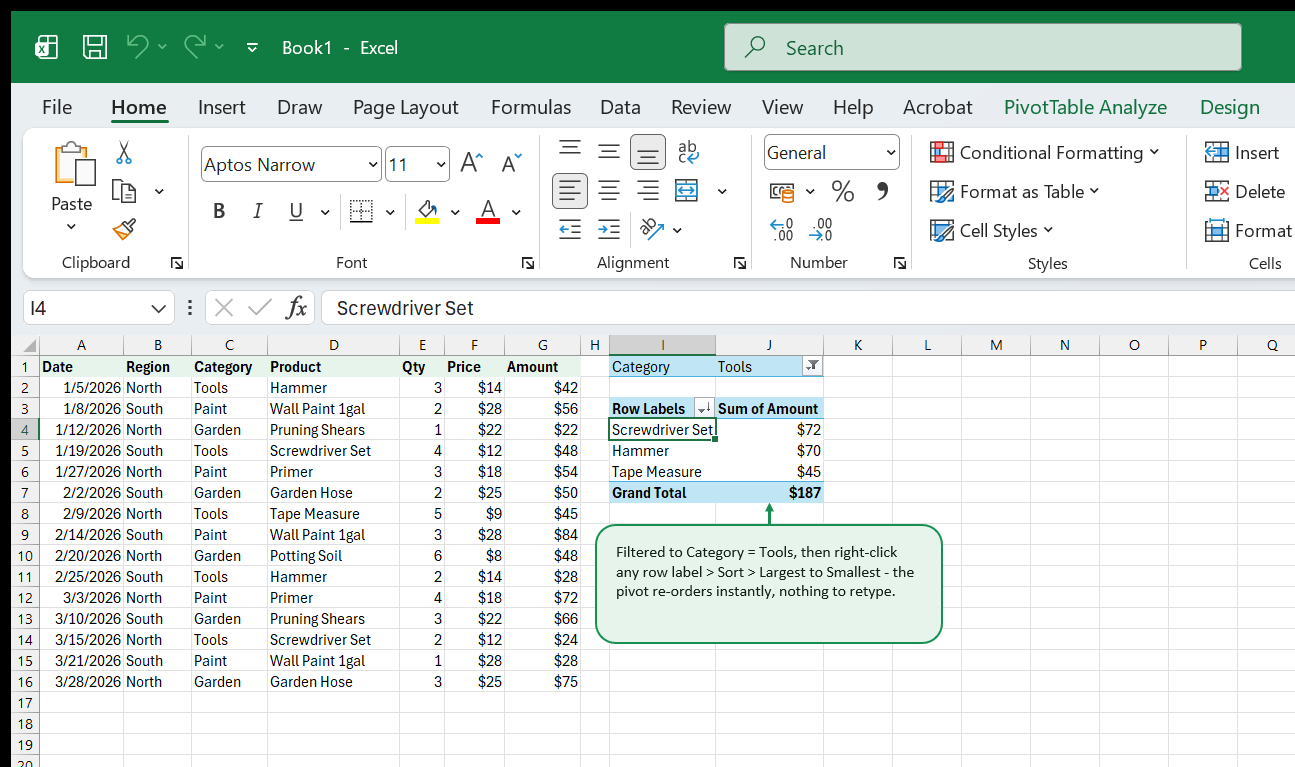Click the Wrap Text icon
The image size is (1295, 767).
(688, 151)
